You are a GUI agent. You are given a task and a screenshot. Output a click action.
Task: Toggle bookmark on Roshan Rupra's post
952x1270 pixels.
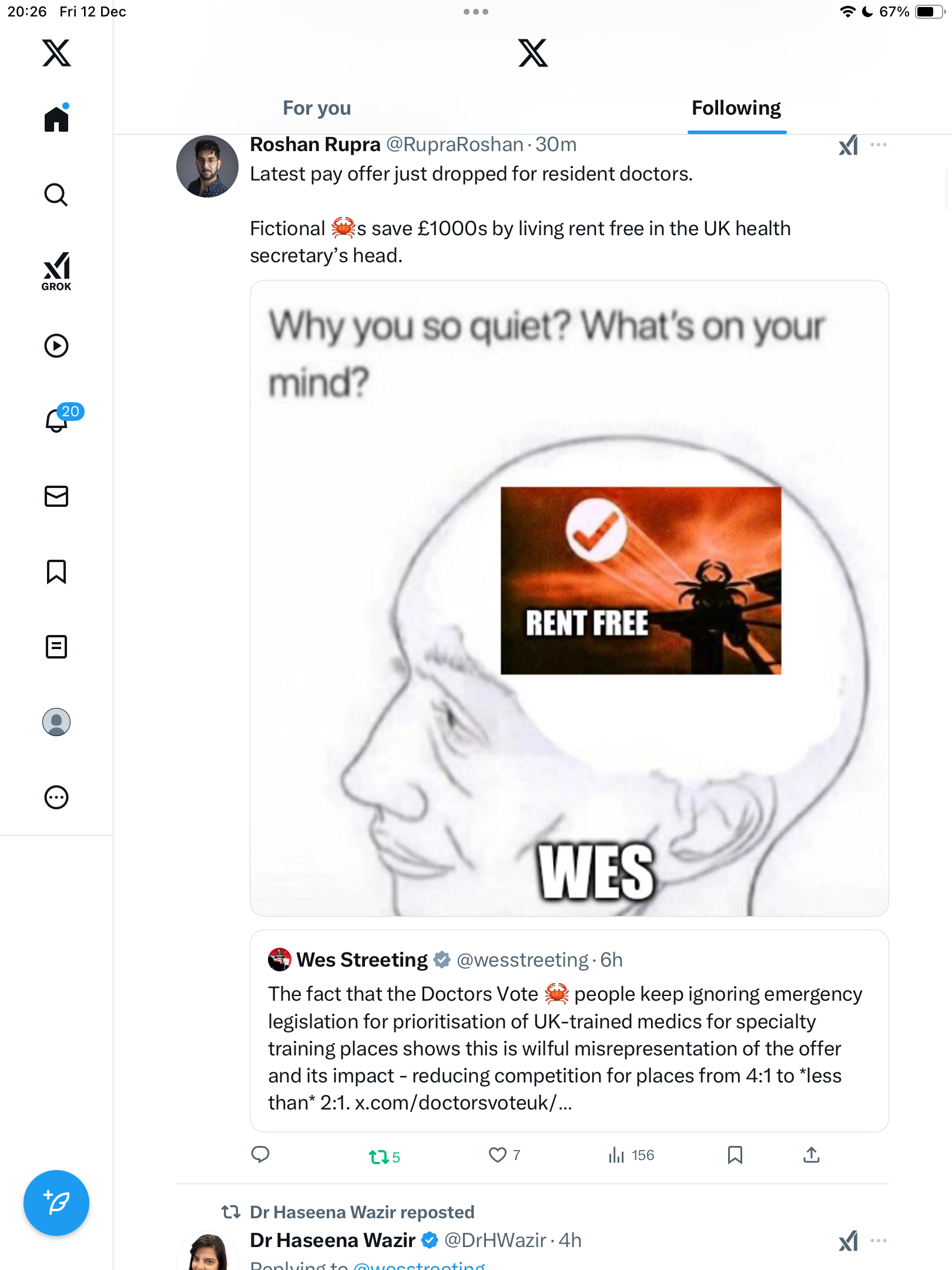735,1155
